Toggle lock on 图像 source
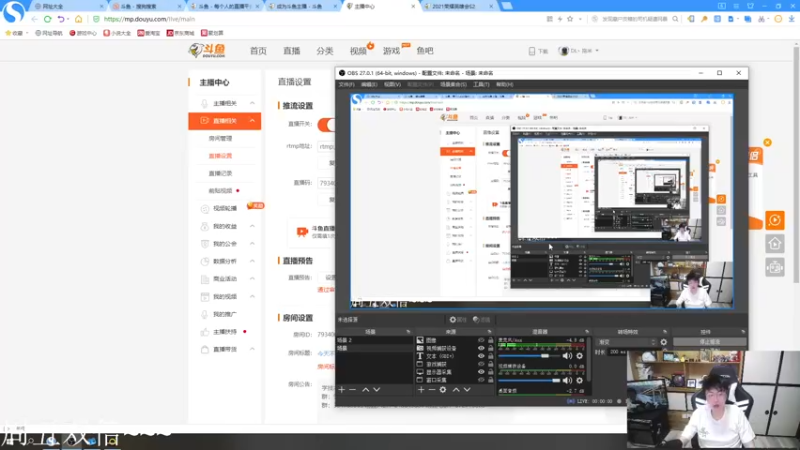The image size is (800, 450). coord(490,340)
